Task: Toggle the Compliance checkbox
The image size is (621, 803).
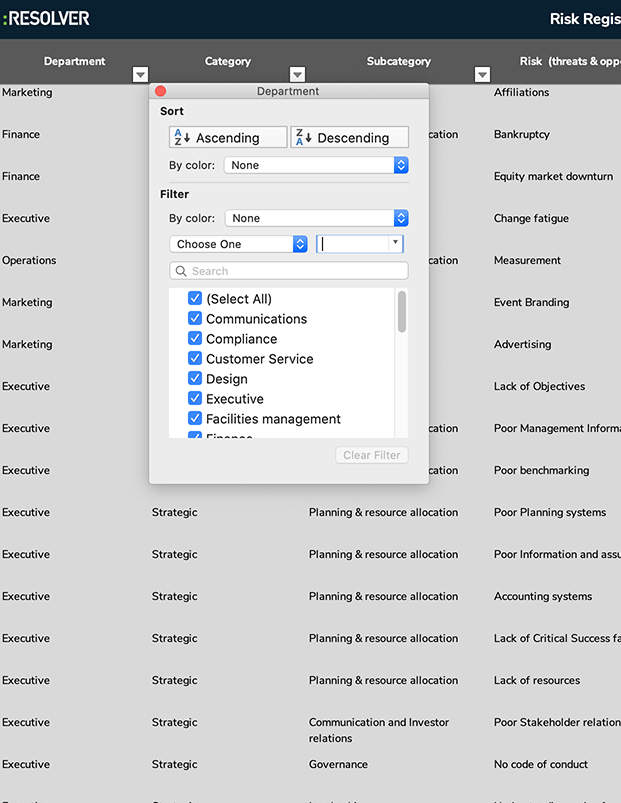Action: click(195, 339)
